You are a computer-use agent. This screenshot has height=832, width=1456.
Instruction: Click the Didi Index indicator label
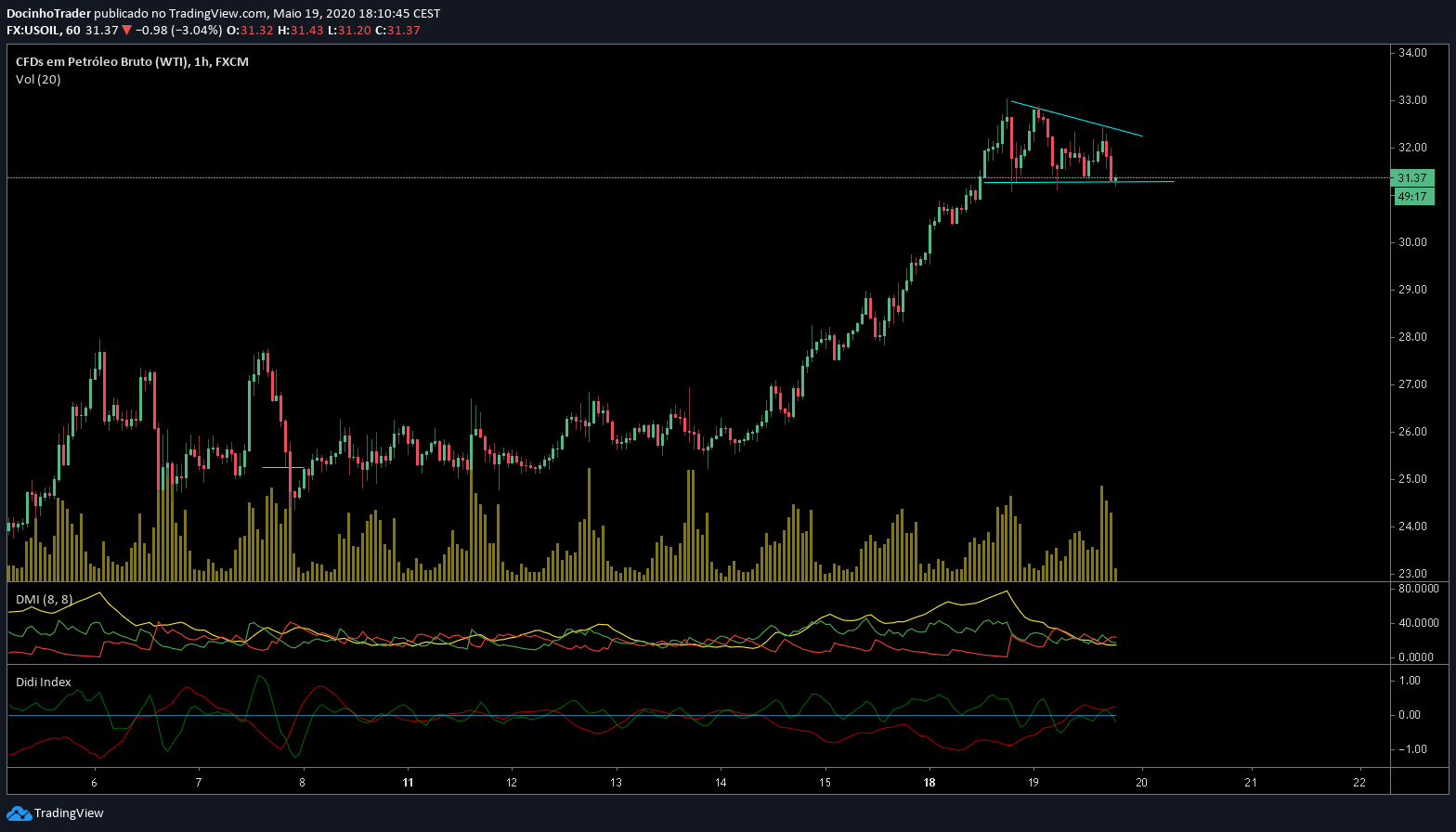point(44,682)
